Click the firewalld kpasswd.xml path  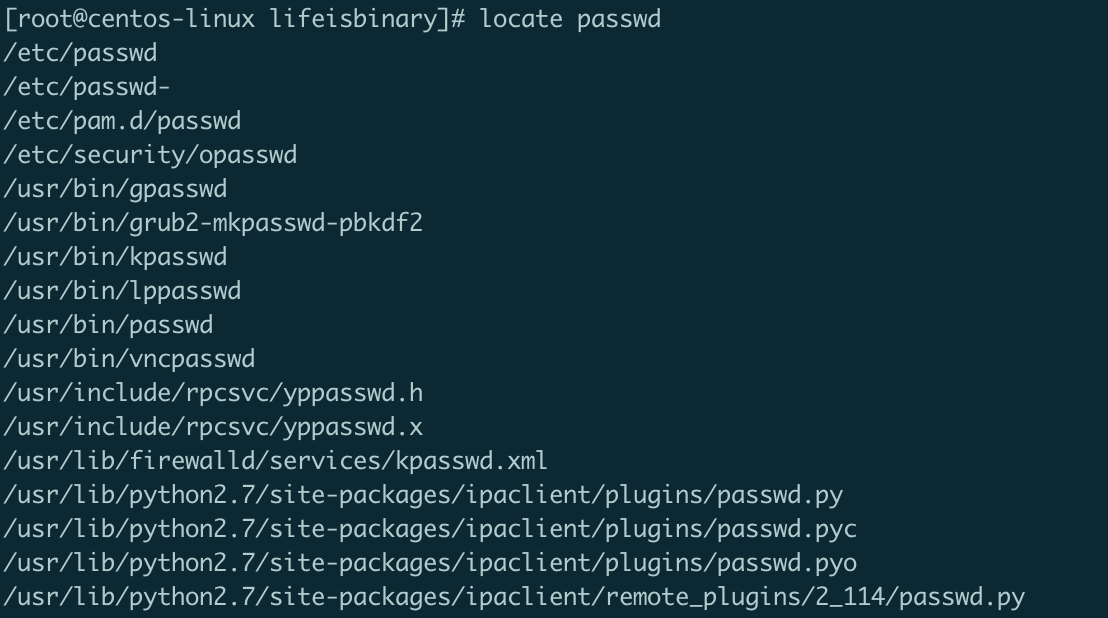[x=276, y=460]
